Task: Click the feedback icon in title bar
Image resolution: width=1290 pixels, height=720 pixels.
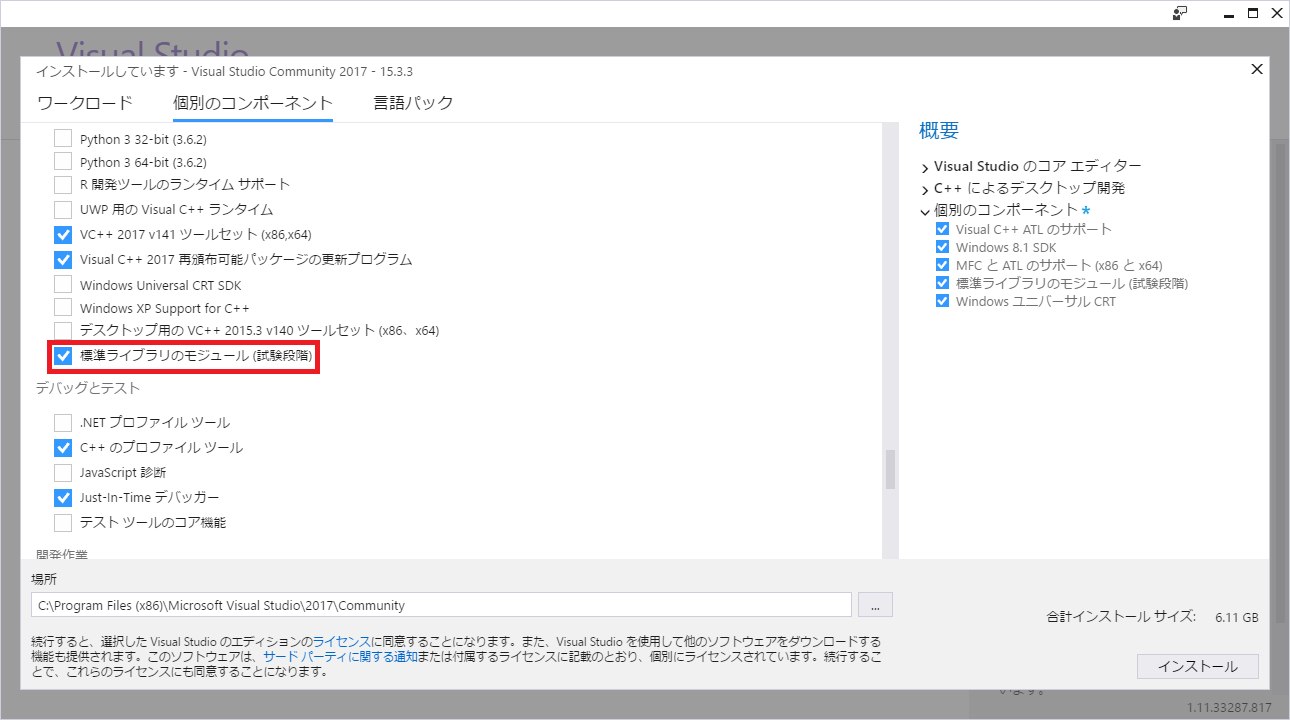Action: click(1180, 13)
